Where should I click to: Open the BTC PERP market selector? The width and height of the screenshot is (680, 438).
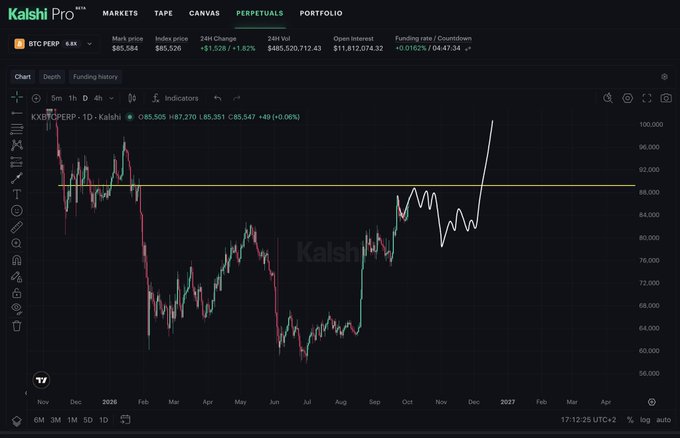click(53, 44)
